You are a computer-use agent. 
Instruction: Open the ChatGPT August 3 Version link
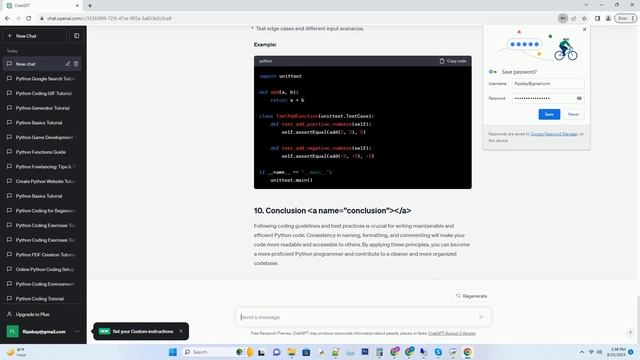(x=452, y=333)
